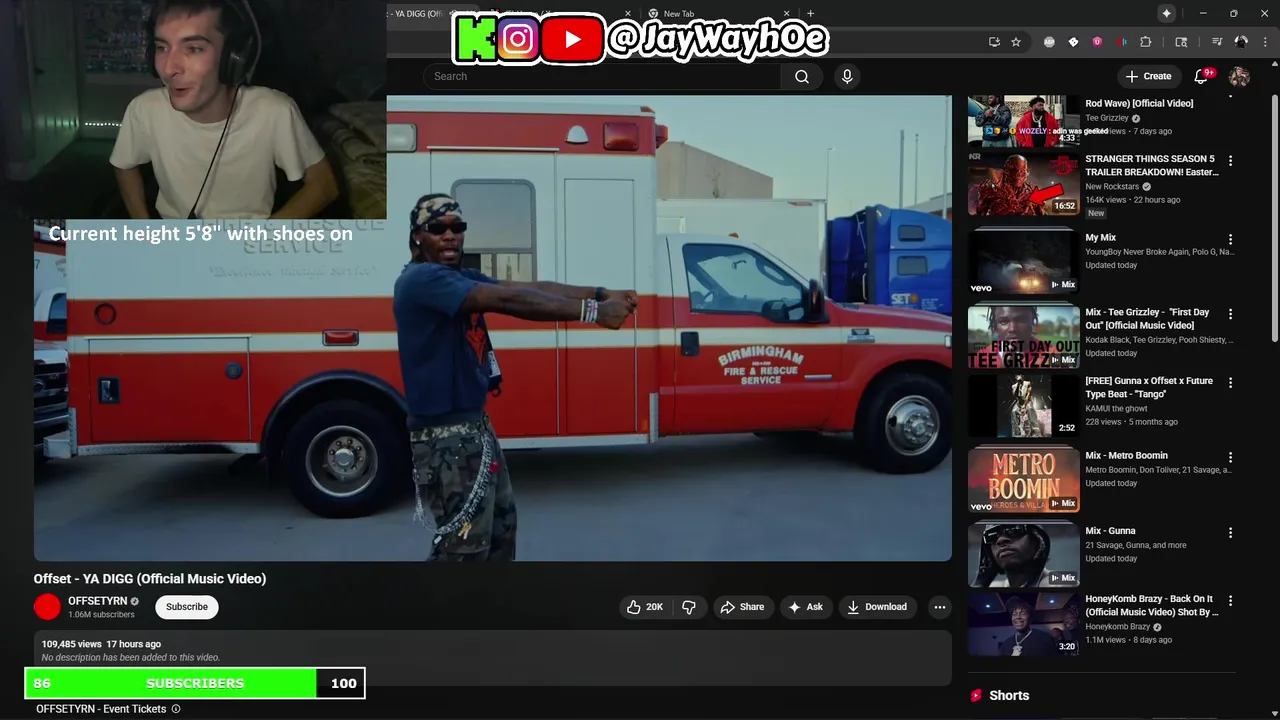The image size is (1280, 720).
Task: Like the video (20K)
Action: [645, 607]
